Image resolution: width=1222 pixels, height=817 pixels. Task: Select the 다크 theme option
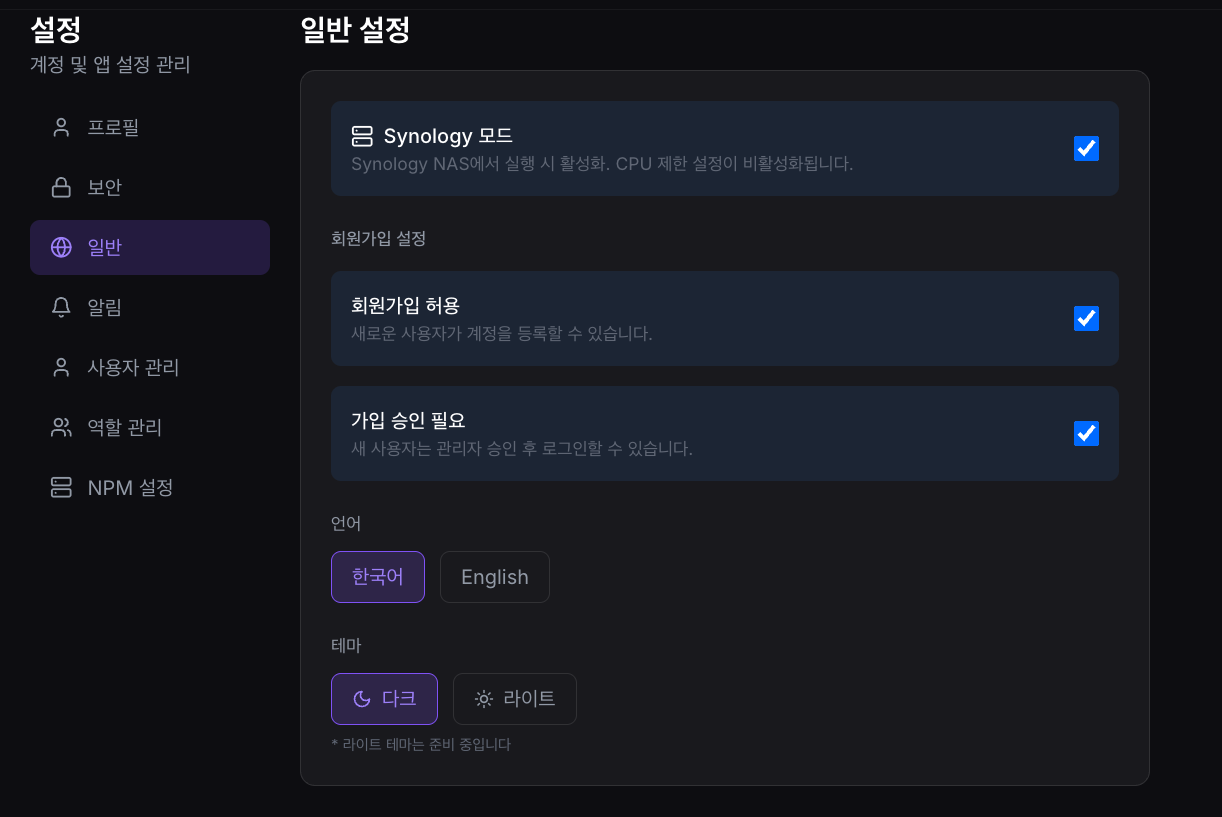384,699
